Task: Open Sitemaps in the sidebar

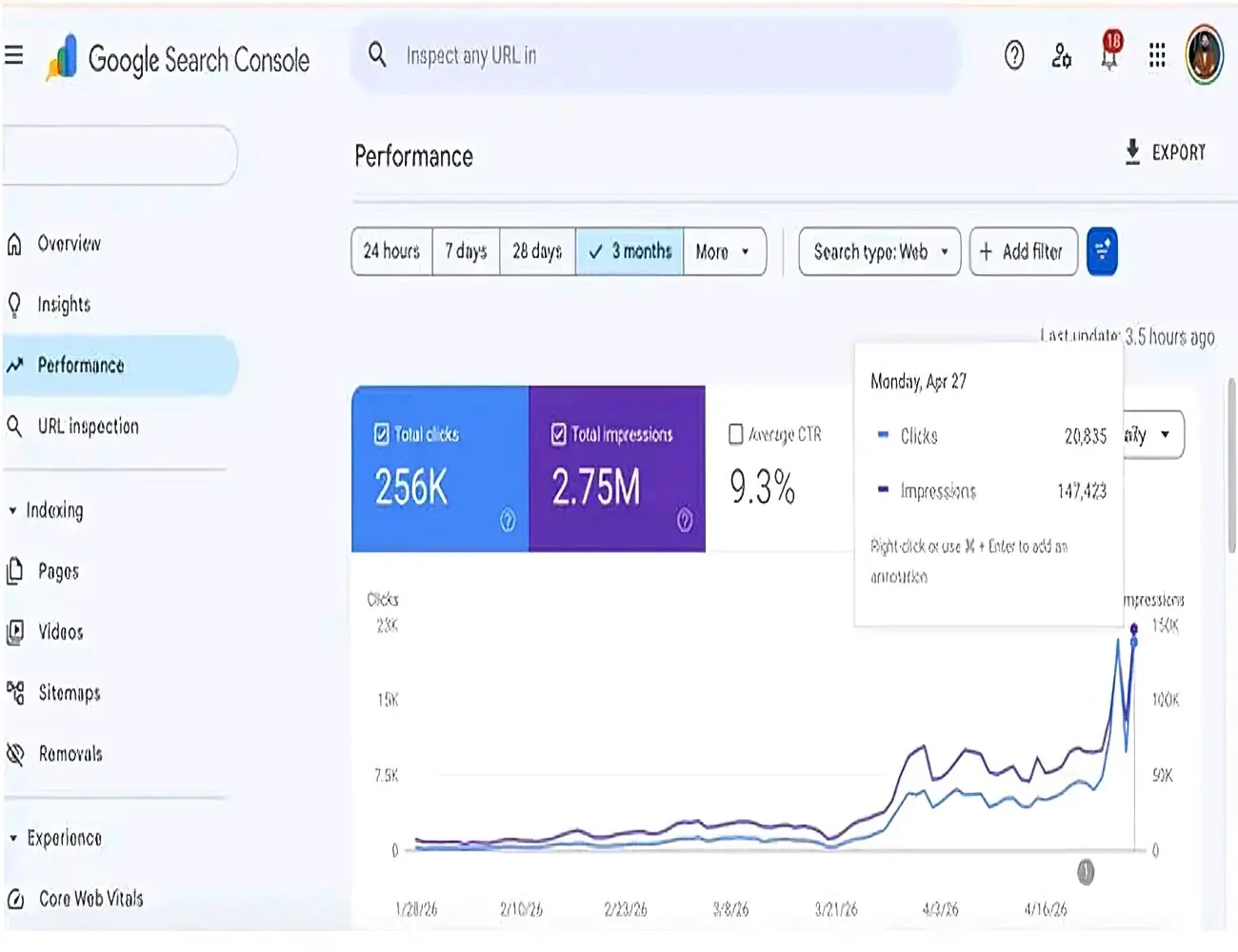Action: coord(70,693)
